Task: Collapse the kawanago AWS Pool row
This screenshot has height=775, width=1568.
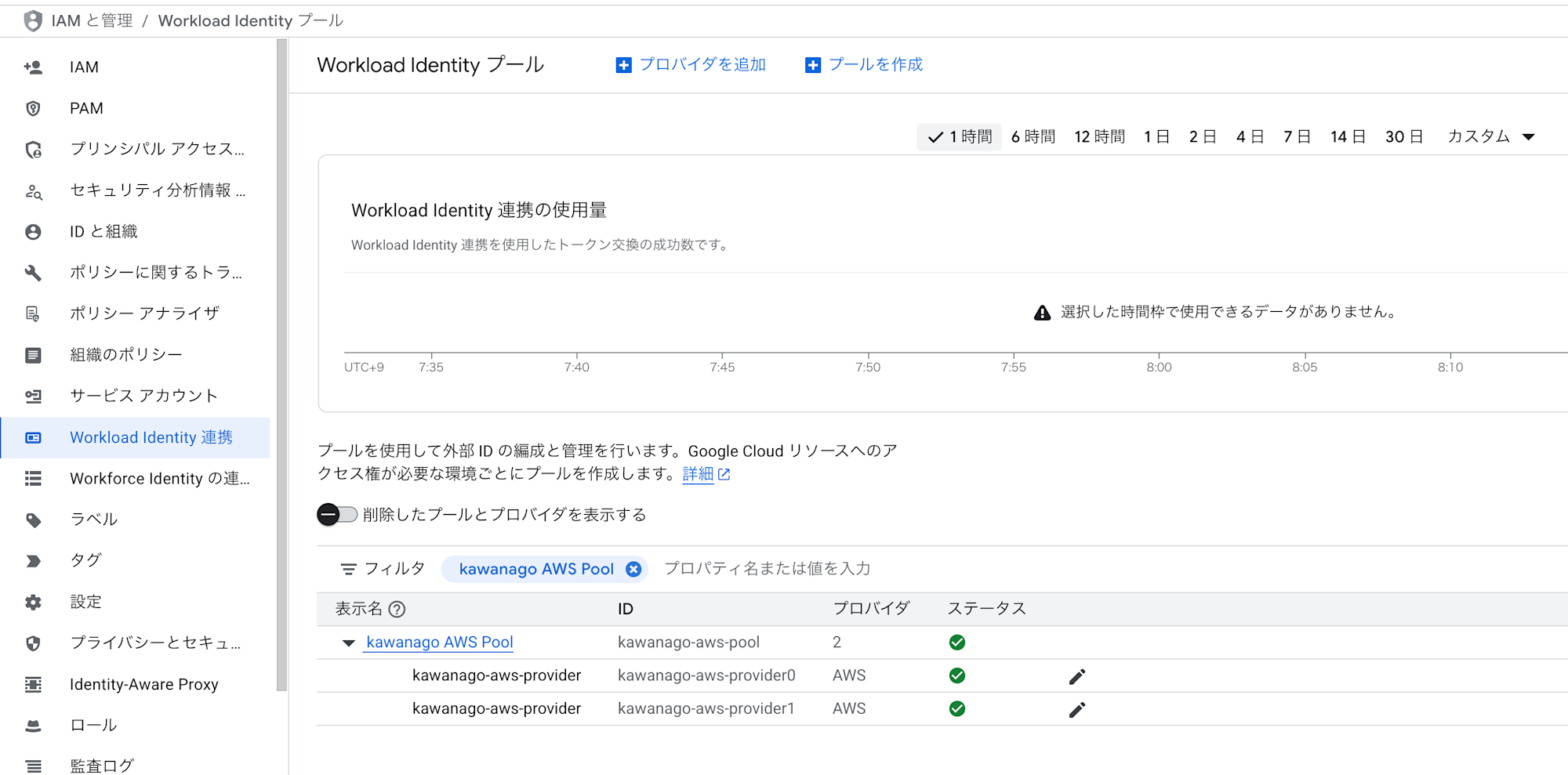Action: 349,643
